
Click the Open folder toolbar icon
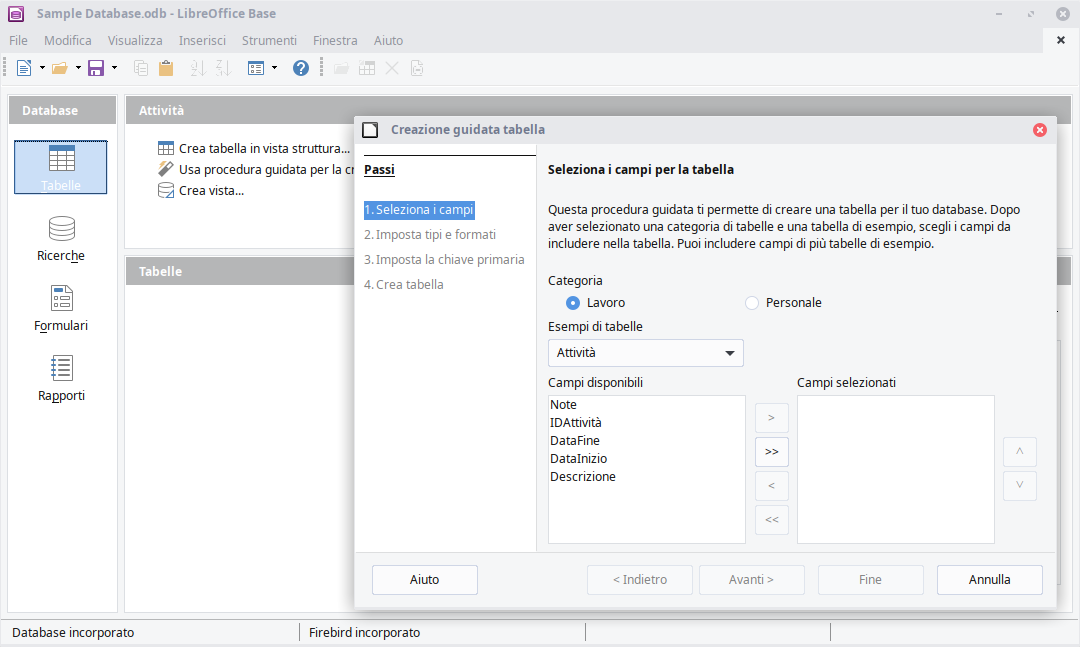tap(60, 68)
